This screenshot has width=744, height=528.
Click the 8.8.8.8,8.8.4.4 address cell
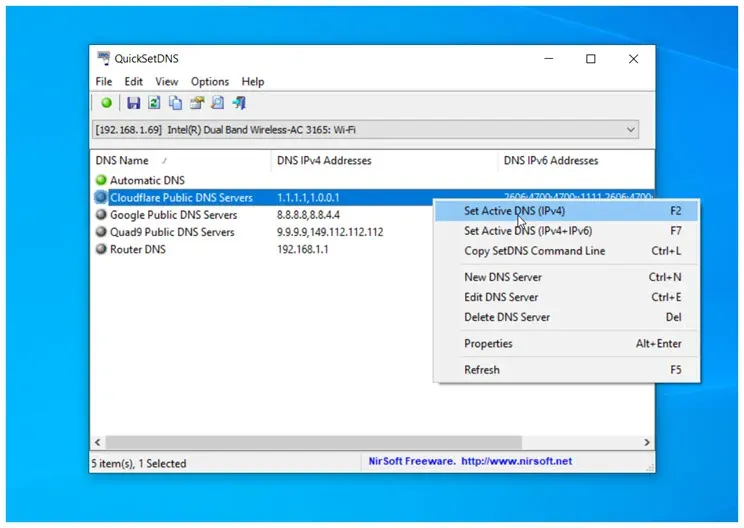point(308,215)
